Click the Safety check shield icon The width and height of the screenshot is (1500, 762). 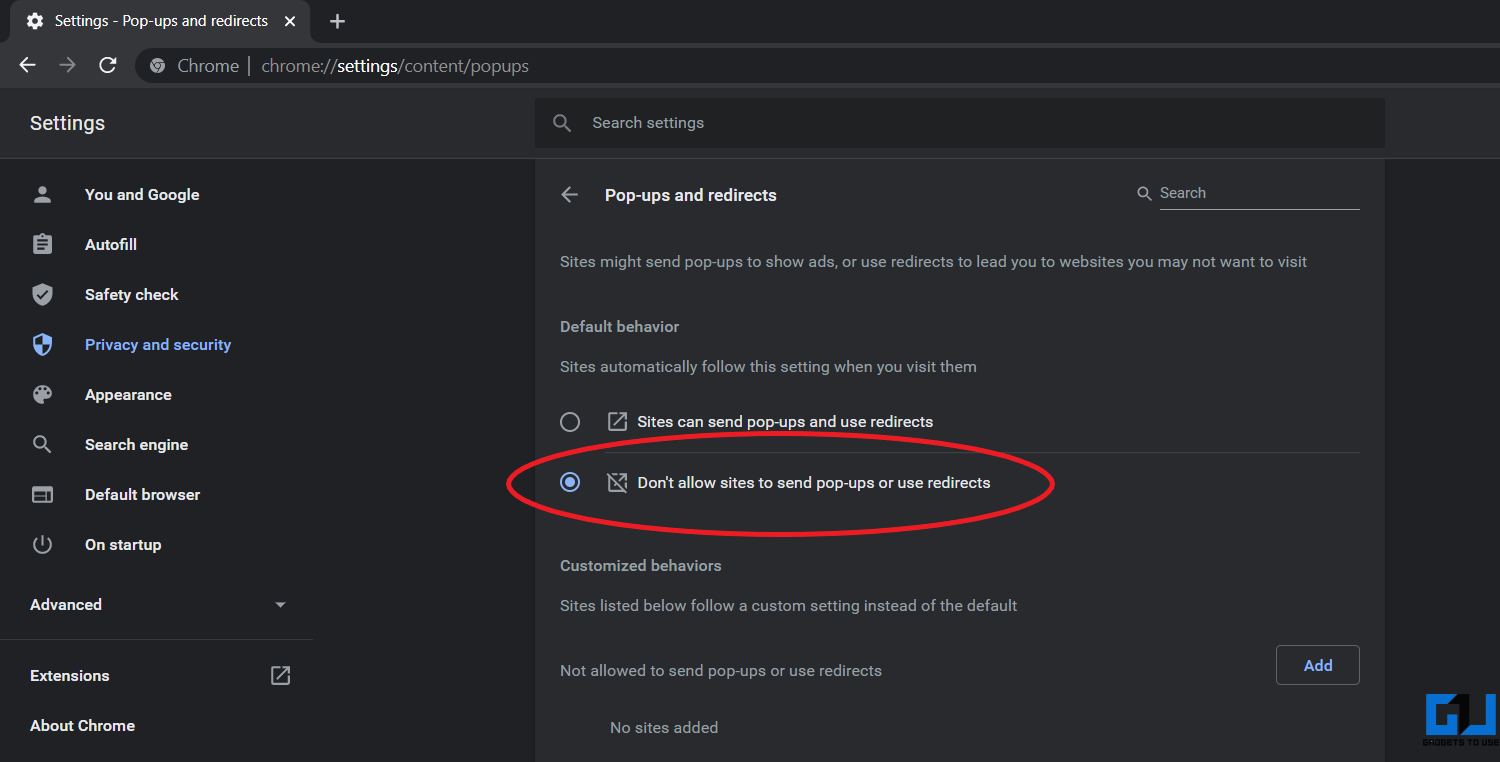click(42, 295)
